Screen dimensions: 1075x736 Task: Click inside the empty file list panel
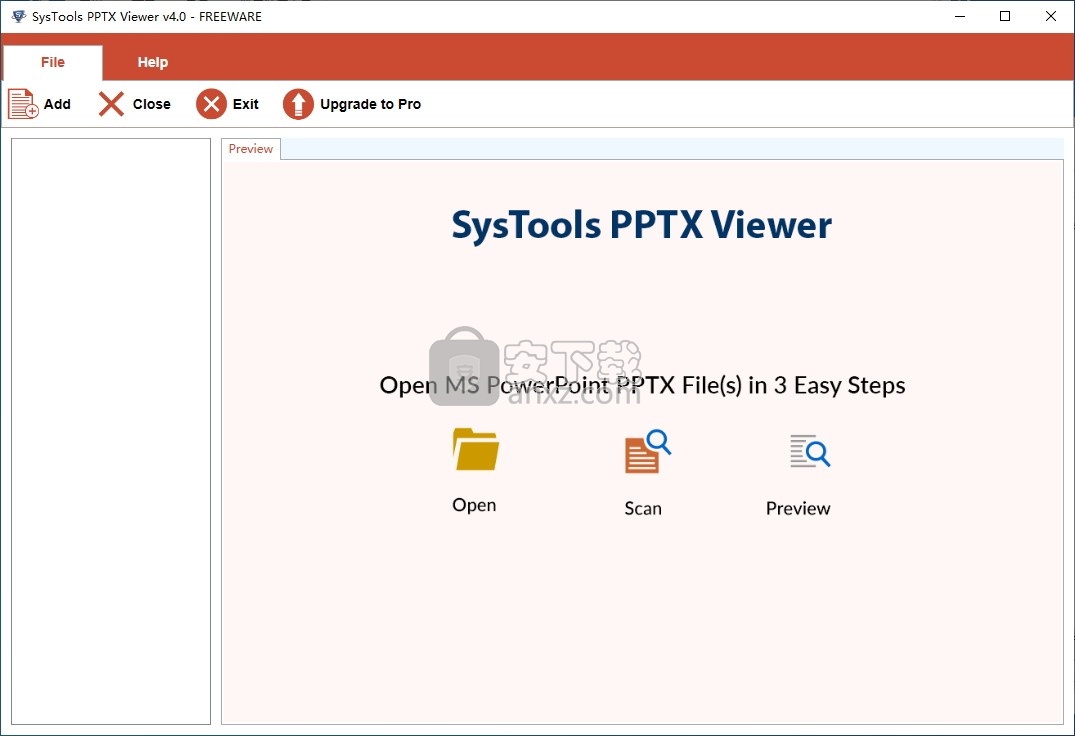[x=111, y=431]
